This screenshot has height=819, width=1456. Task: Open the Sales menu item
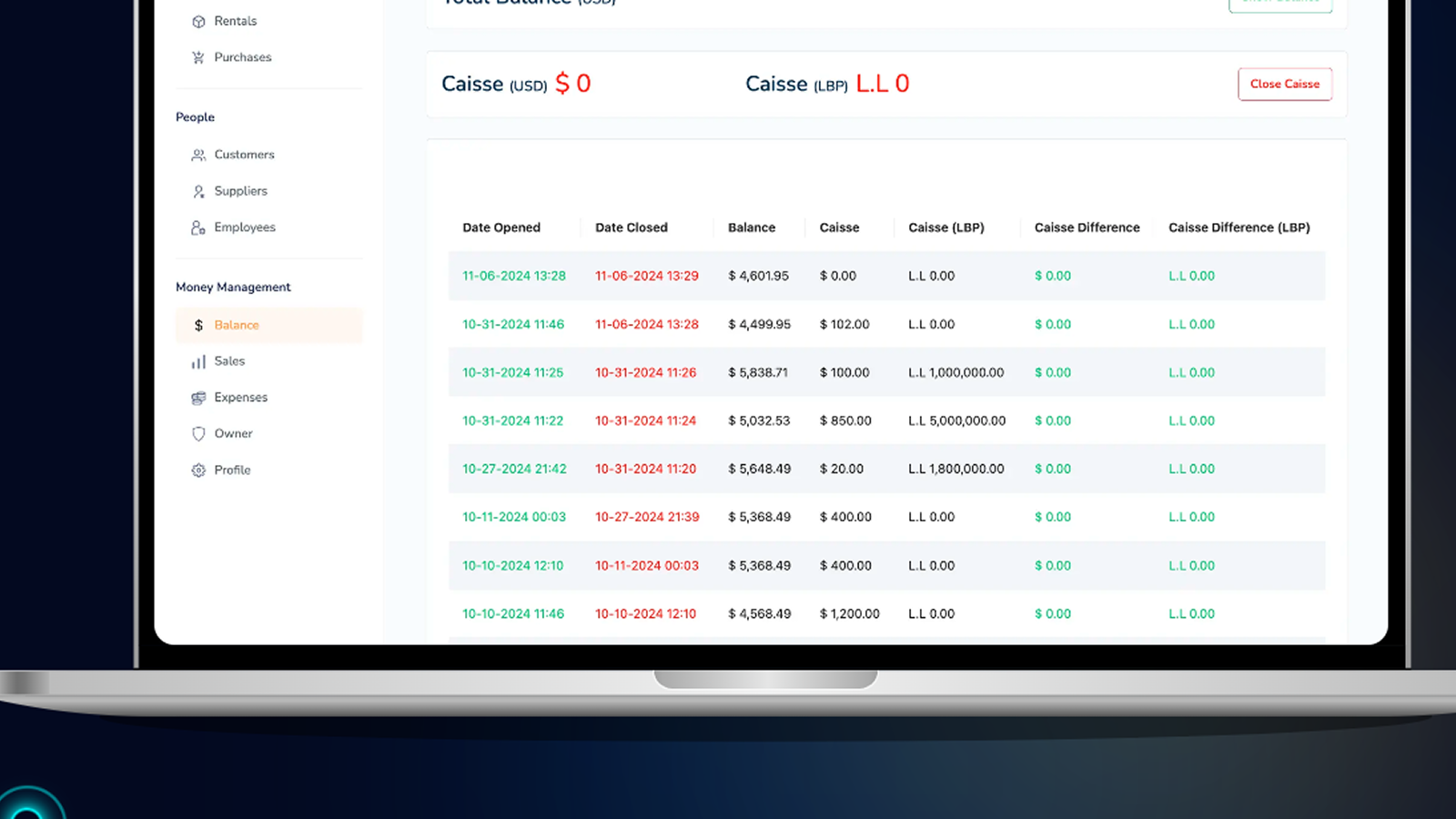pos(229,361)
